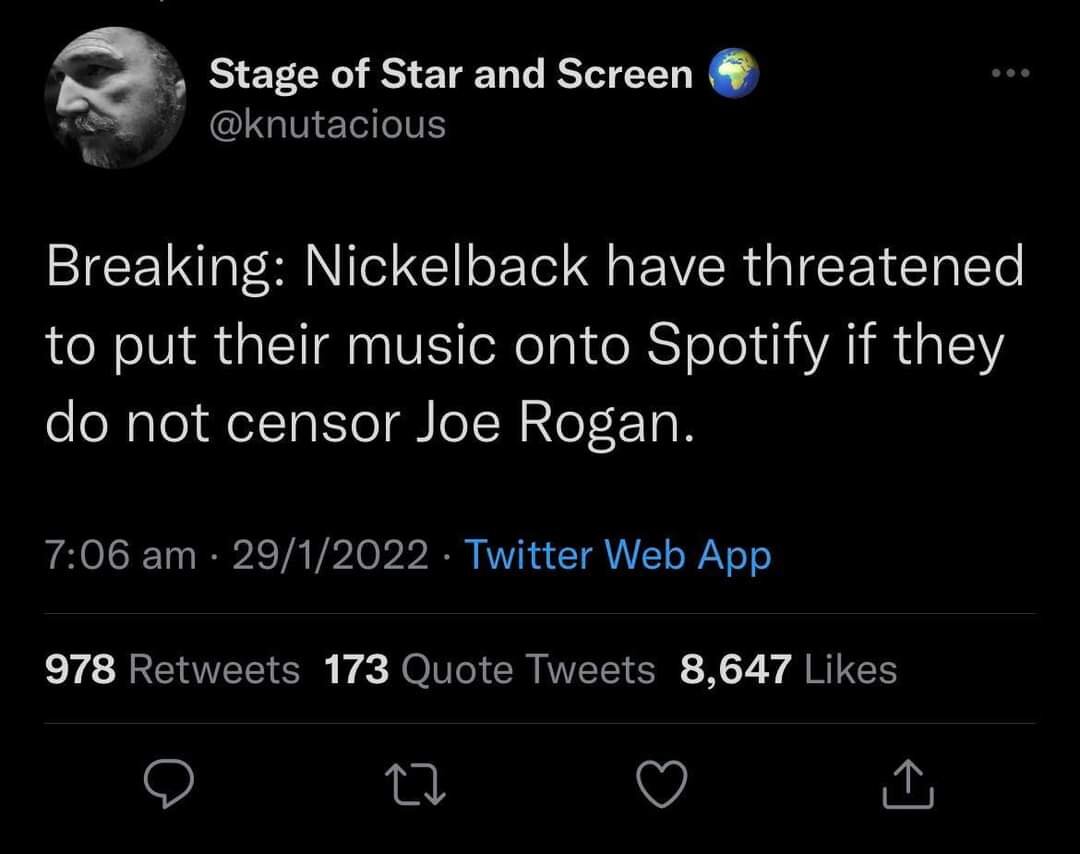Show the 8,647 Likes list
The image size is (1080, 854).
point(788,669)
